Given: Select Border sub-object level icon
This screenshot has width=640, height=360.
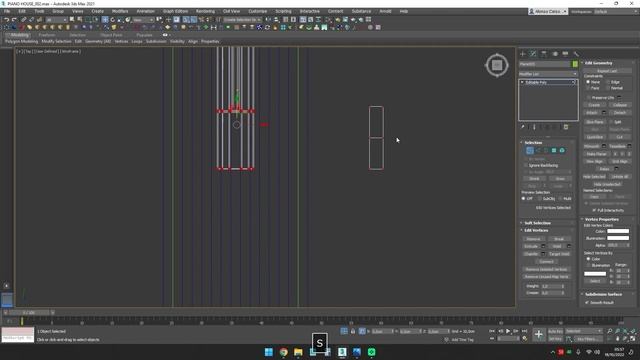Looking at the screenshot, I should [546, 151].
